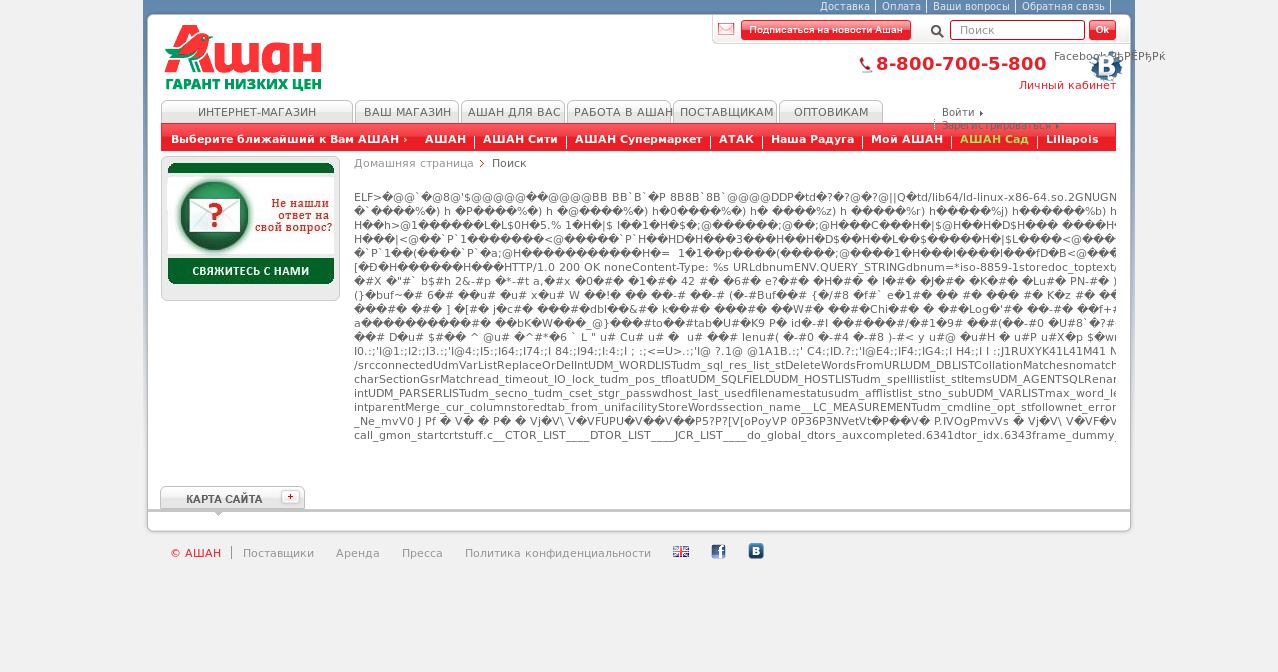Viewport: 1278px width, 672px height.
Task: Click 'Подписаться на новости Ашан' button
Action: pyautogui.click(x=826, y=30)
